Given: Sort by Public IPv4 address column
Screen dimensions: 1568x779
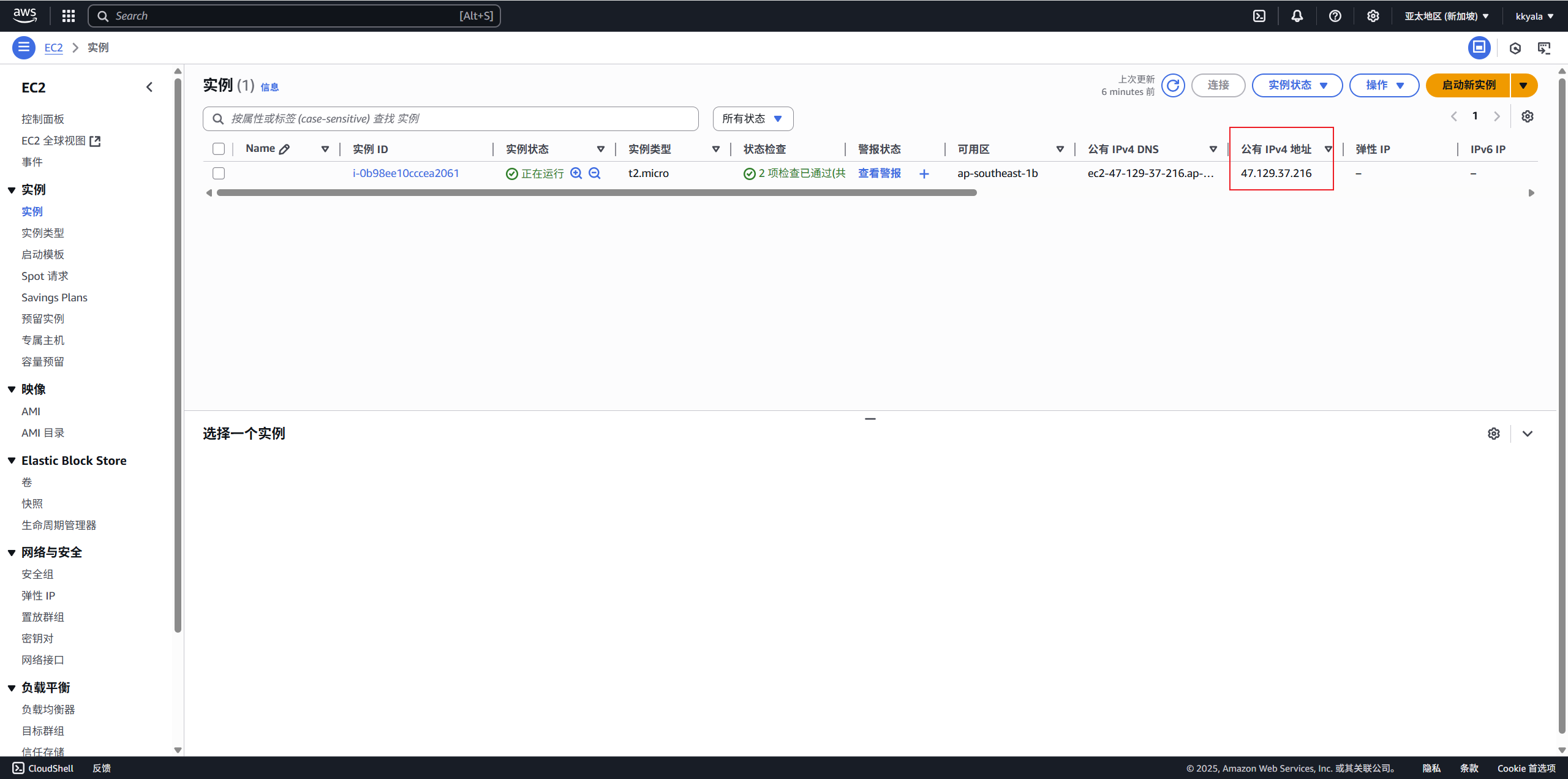Looking at the screenshot, I should 1329,149.
